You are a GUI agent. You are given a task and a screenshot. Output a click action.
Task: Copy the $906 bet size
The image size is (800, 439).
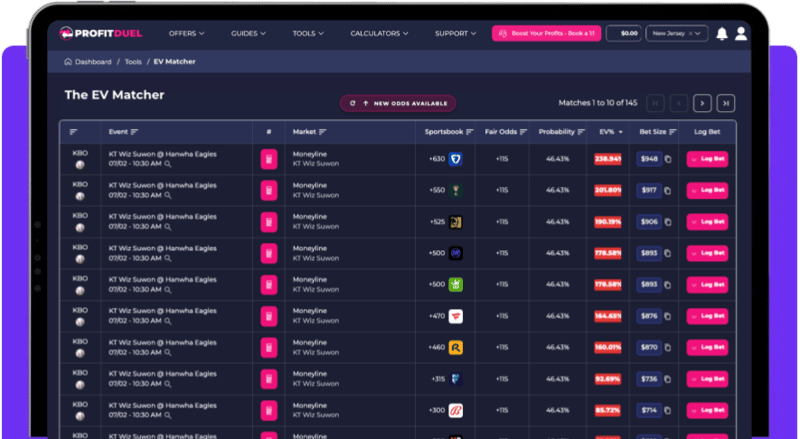[668, 222]
